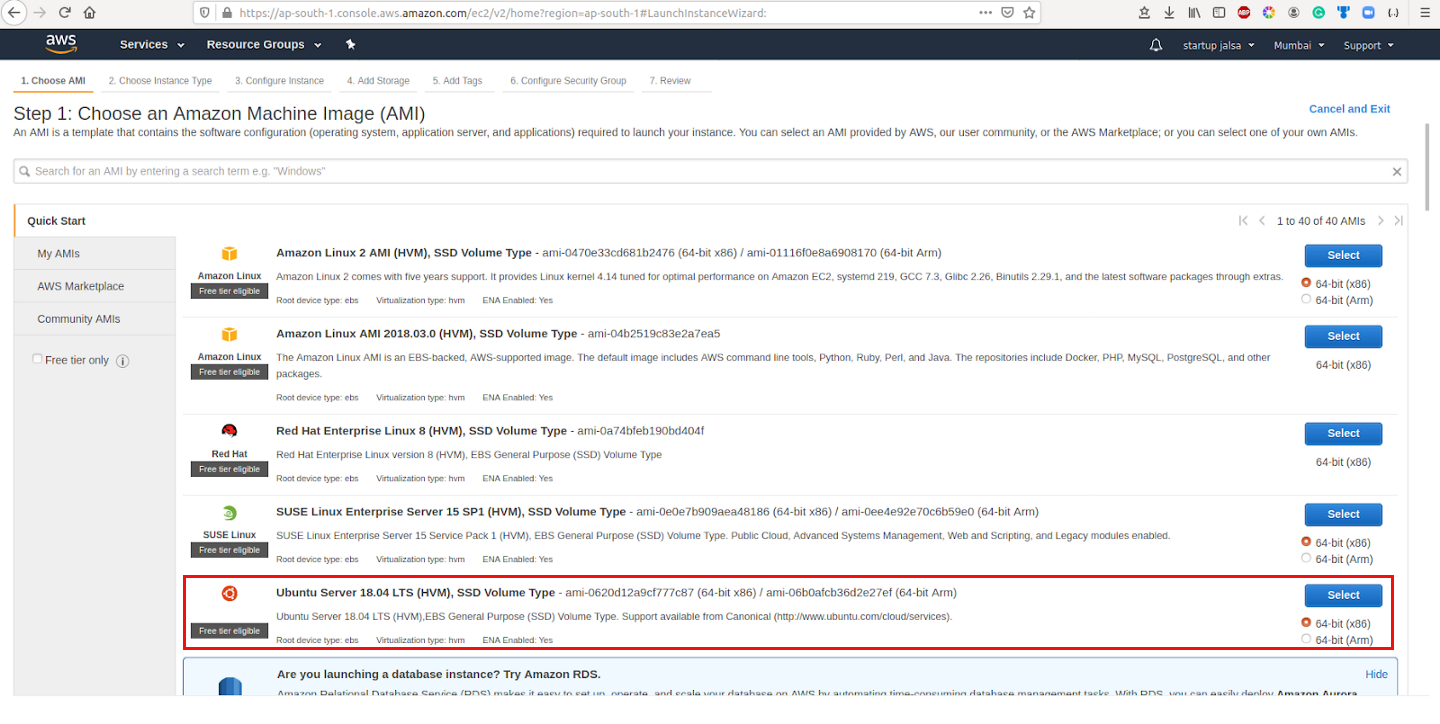1440x724 pixels.
Task: Open the Adblock Plus extension
Action: click(1243, 12)
